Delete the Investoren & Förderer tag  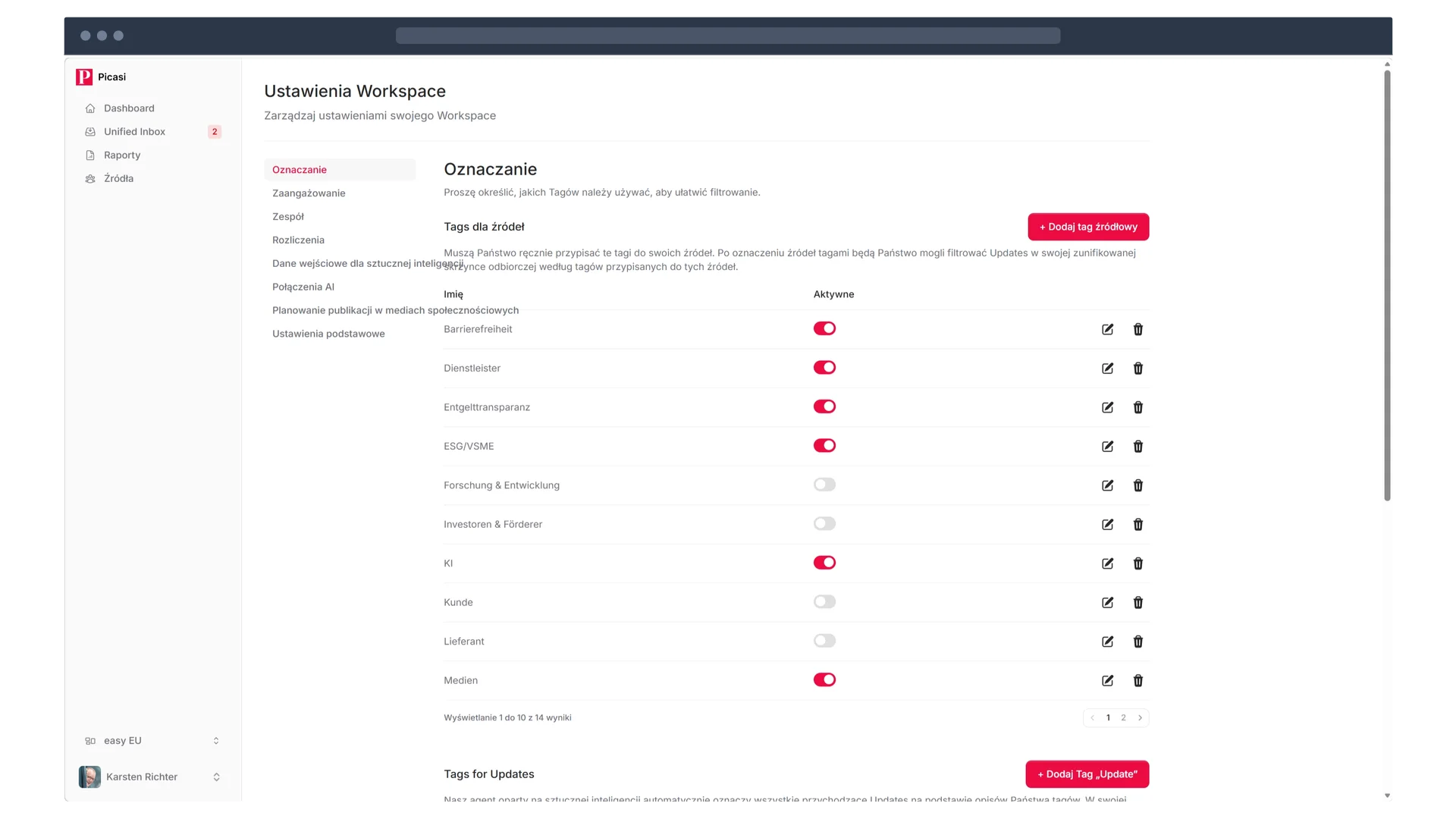(x=1137, y=525)
